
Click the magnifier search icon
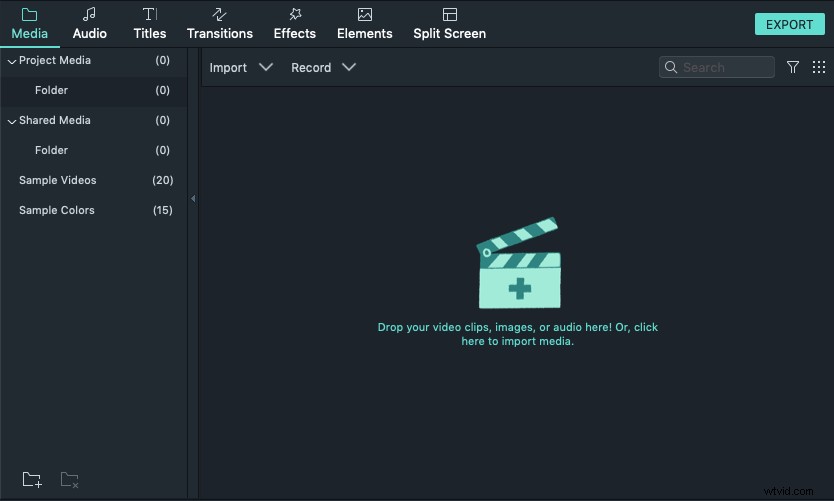tap(671, 67)
